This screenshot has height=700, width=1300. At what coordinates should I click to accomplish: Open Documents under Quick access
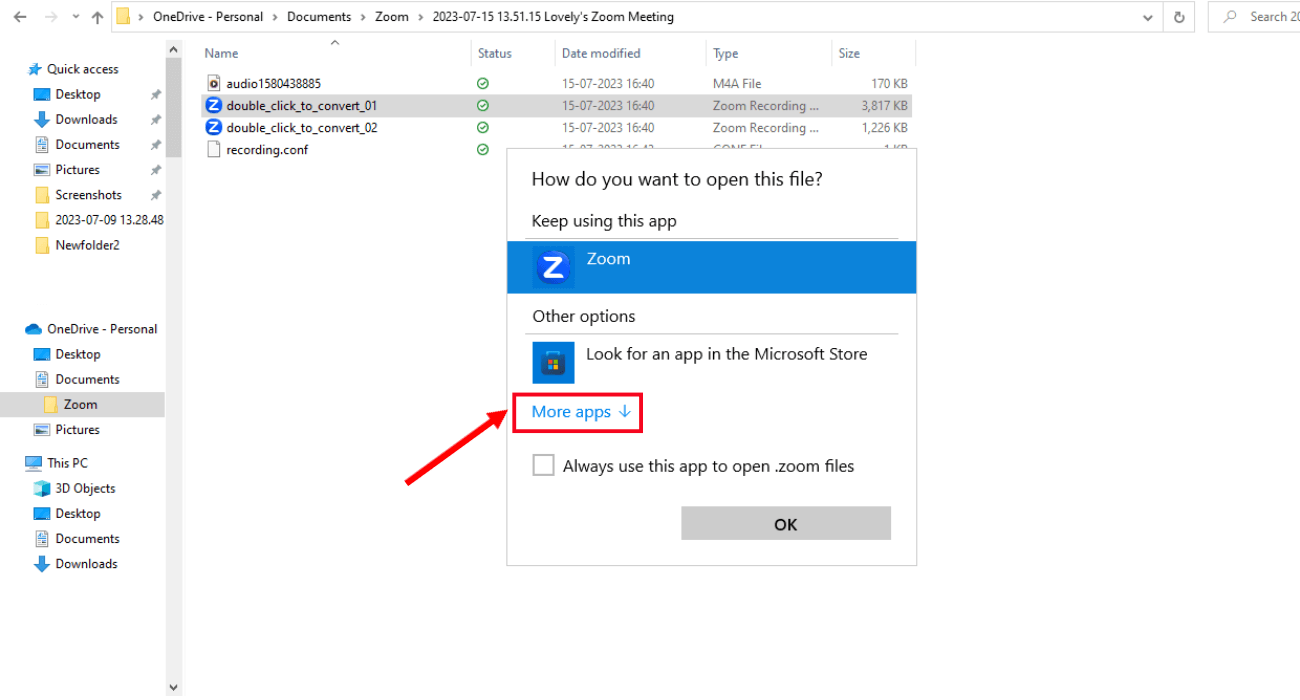(x=87, y=144)
